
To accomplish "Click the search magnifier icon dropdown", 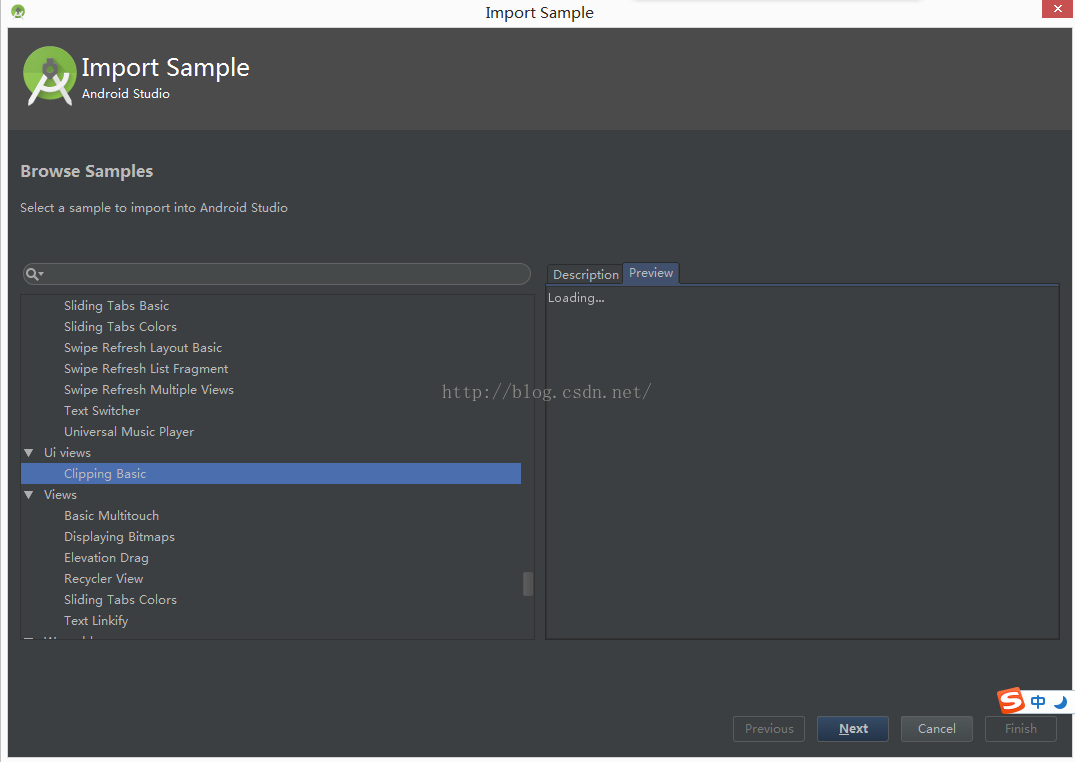I will (34, 274).
